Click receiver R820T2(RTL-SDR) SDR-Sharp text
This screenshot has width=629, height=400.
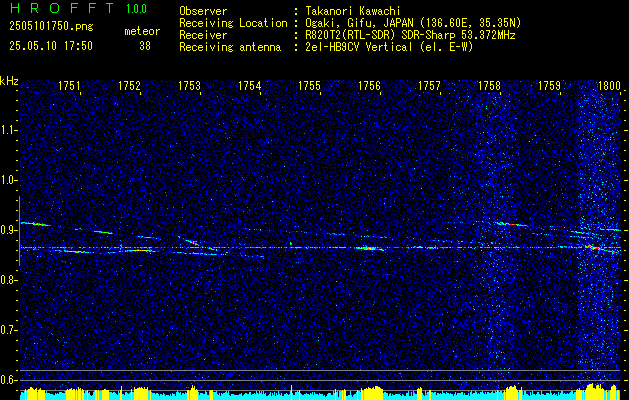[x=410, y=35]
